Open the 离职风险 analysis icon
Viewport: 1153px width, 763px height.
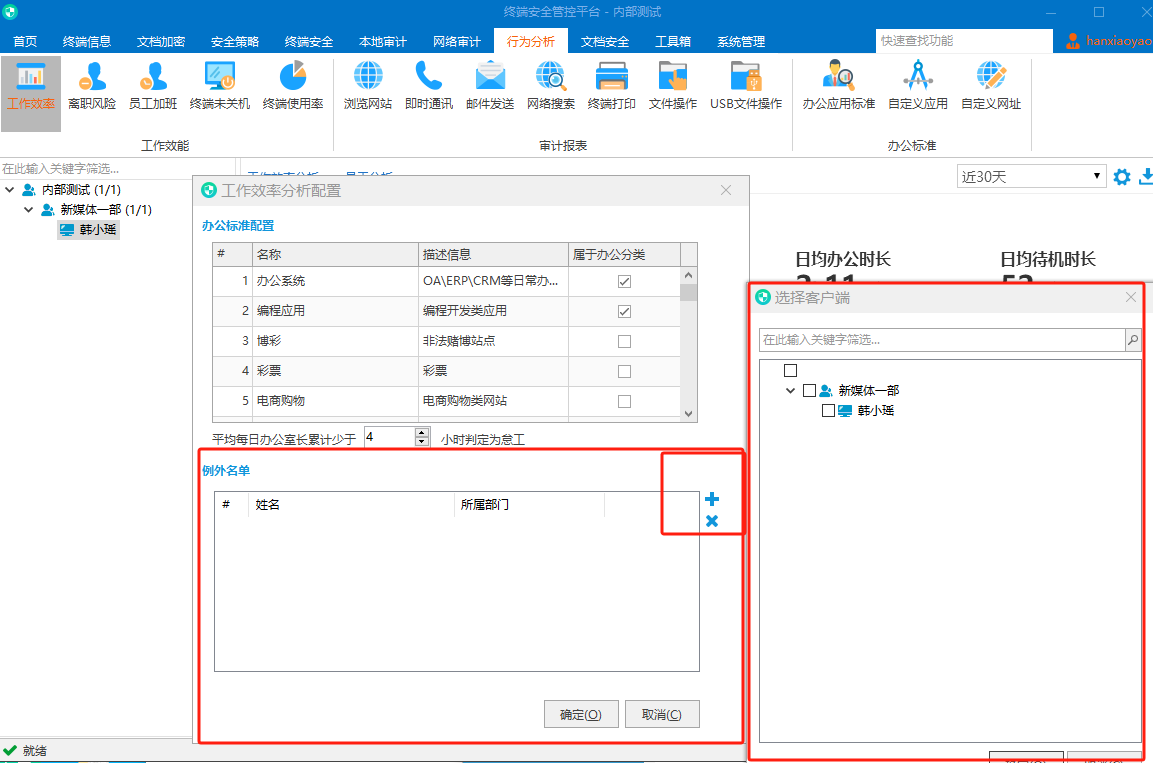[x=92, y=86]
